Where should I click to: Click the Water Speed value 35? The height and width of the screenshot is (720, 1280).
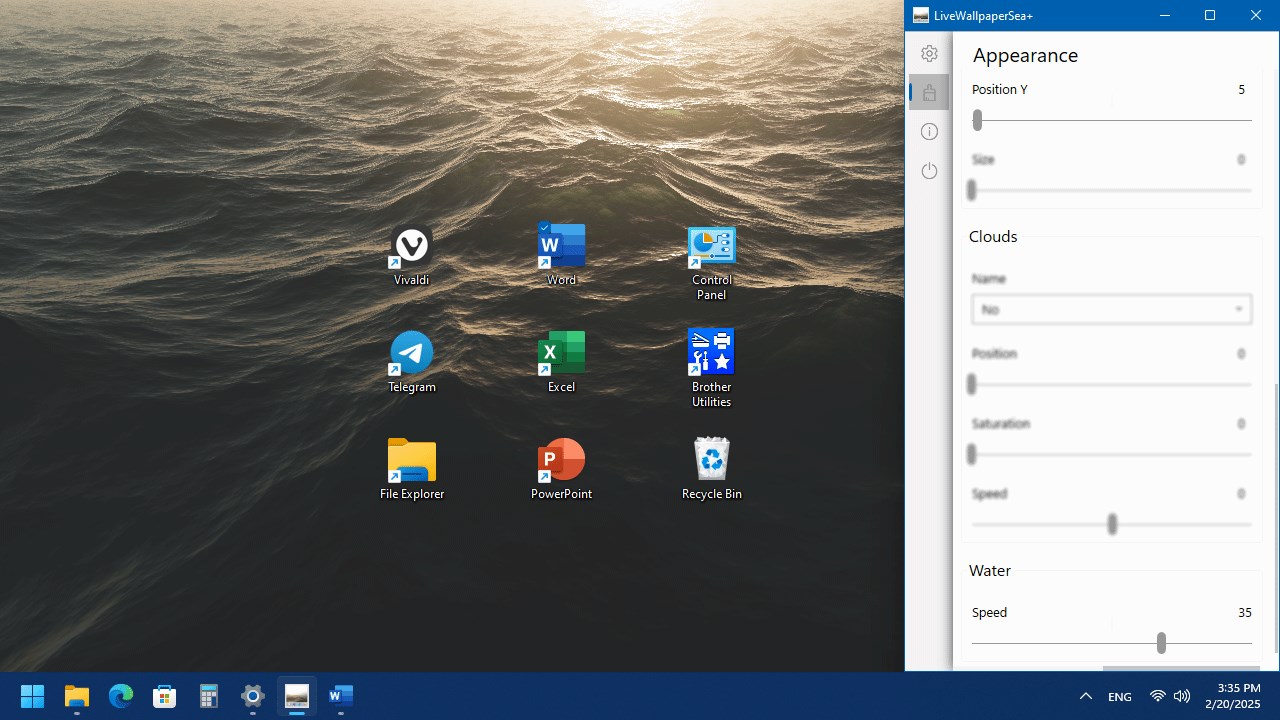(x=1245, y=613)
